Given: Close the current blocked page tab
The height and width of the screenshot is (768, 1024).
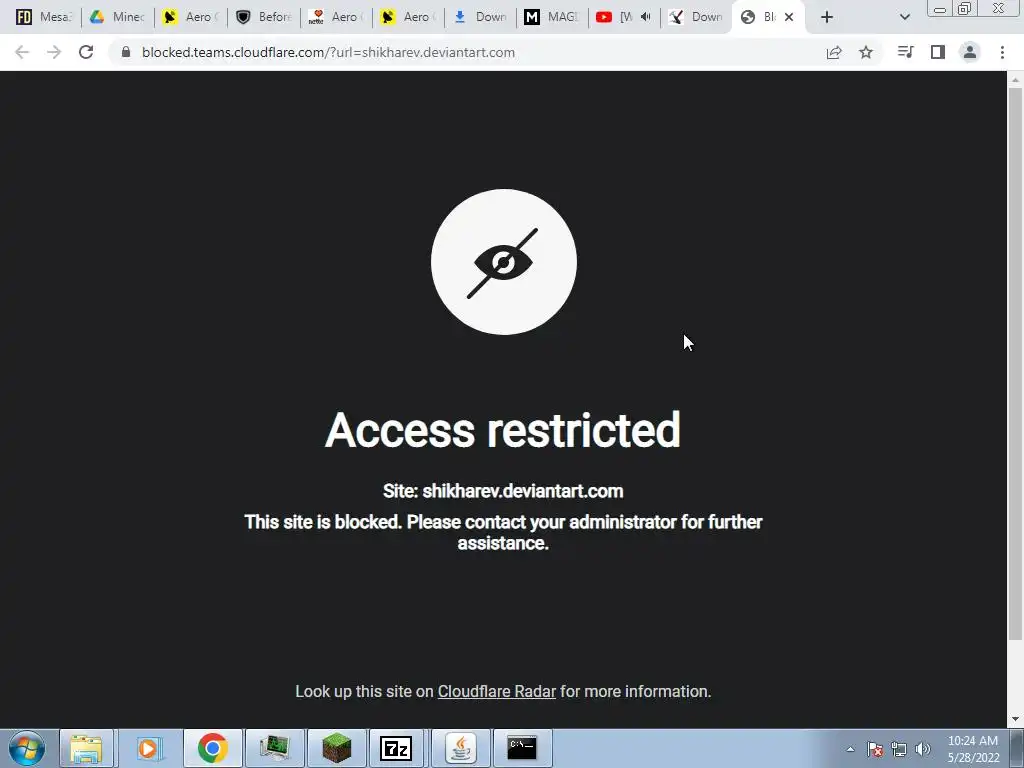Looking at the screenshot, I should pos(789,17).
